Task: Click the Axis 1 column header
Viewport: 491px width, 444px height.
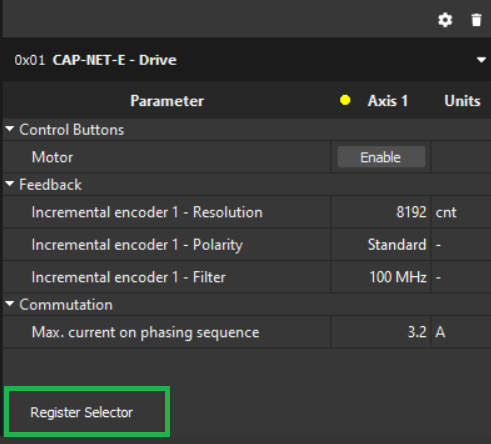Action: (x=388, y=101)
